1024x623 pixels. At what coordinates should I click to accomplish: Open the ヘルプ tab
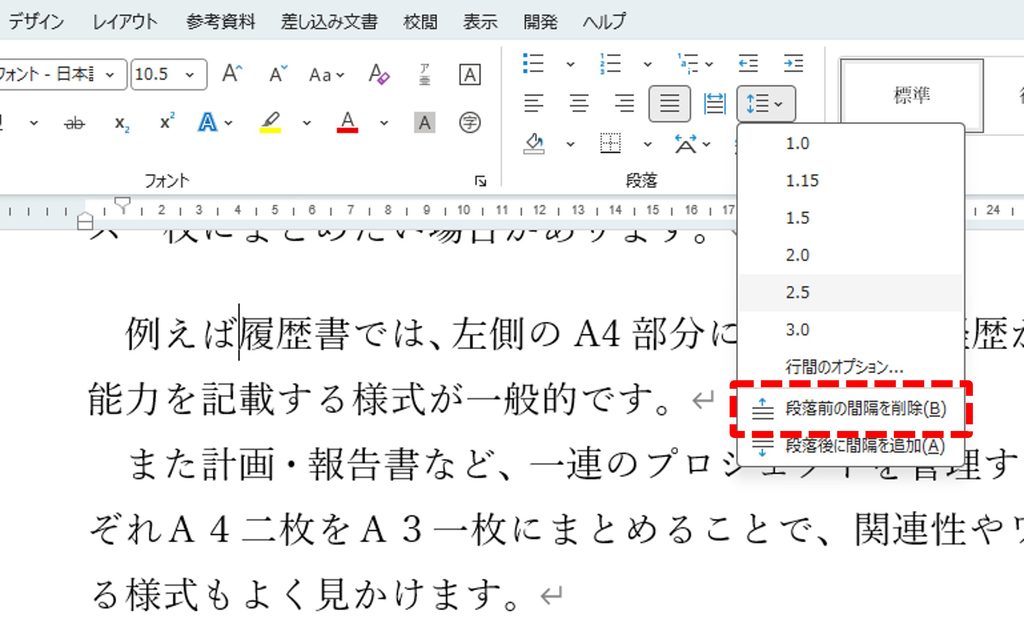coord(604,22)
